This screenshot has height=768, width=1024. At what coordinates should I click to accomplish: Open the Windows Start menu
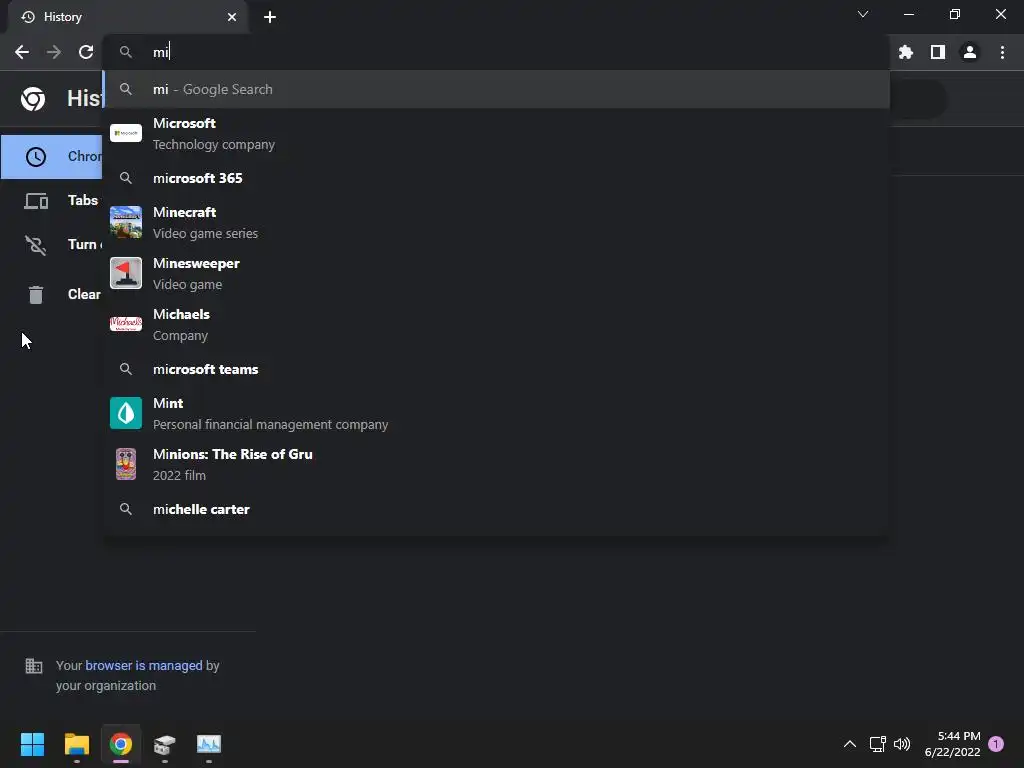(x=32, y=744)
